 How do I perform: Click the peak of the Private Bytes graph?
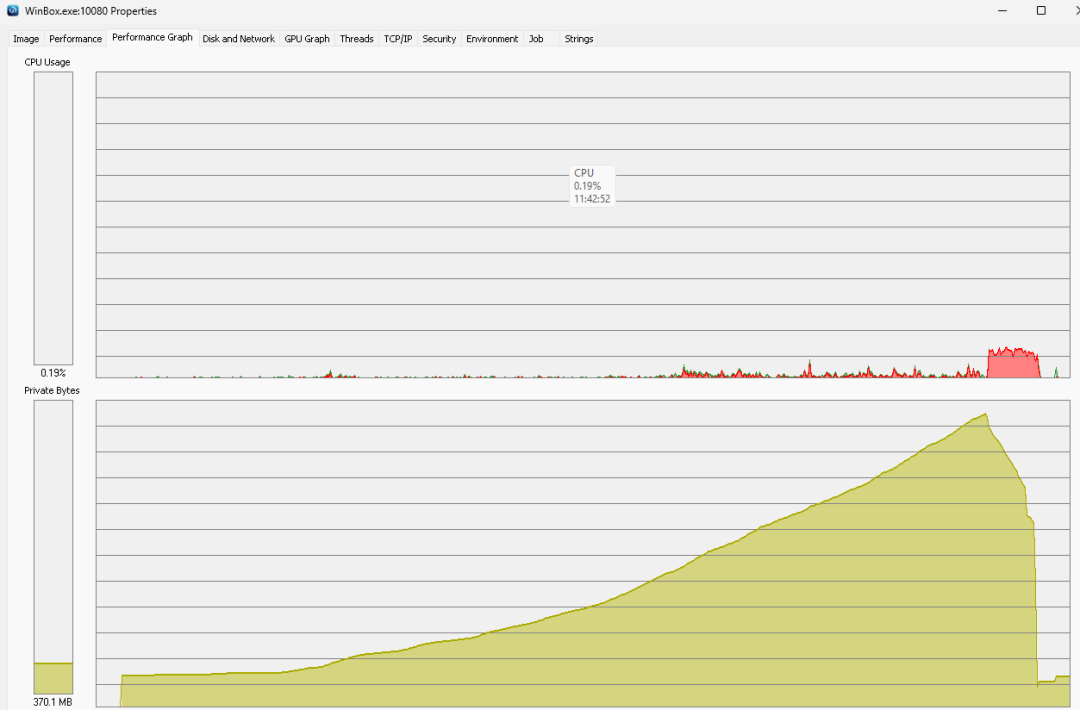tap(986, 414)
